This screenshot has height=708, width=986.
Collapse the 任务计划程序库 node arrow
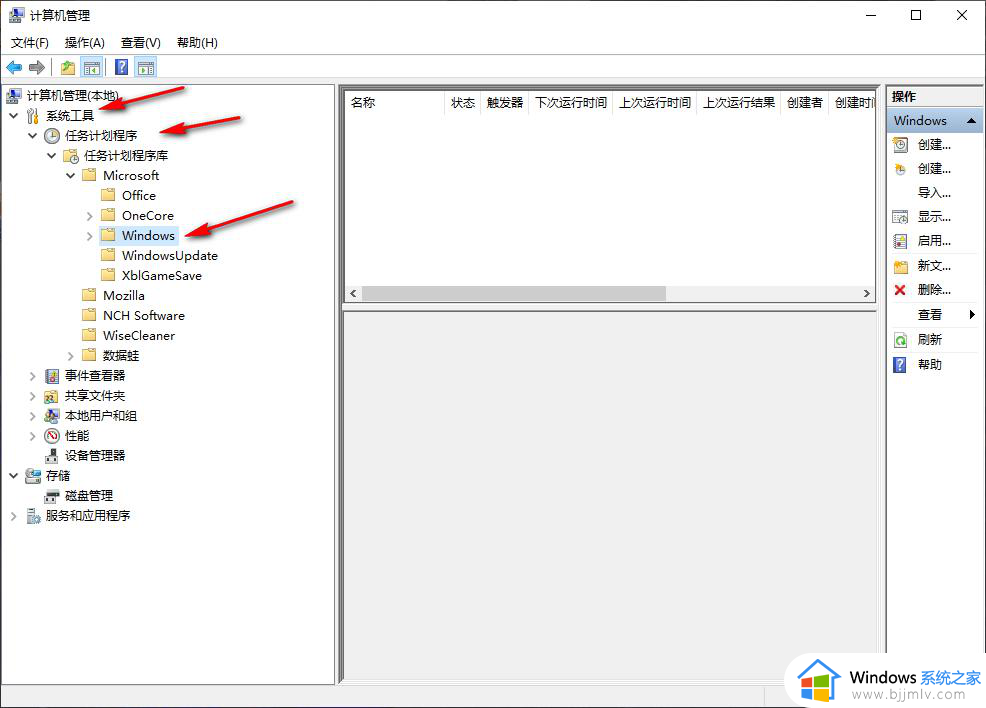click(52, 156)
